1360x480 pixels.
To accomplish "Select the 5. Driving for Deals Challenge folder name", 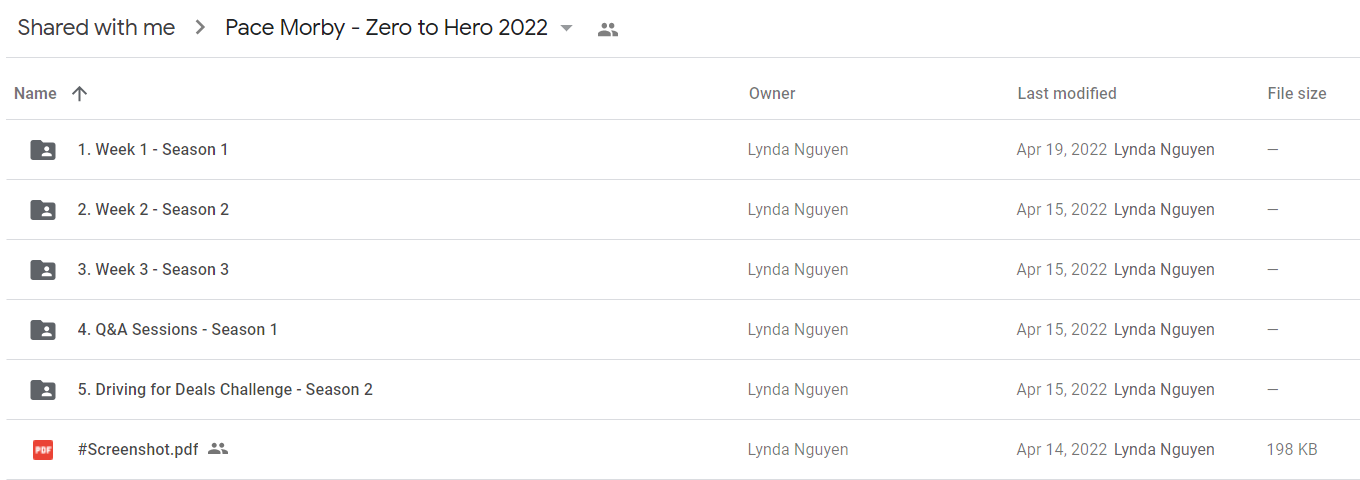I will pos(225,389).
